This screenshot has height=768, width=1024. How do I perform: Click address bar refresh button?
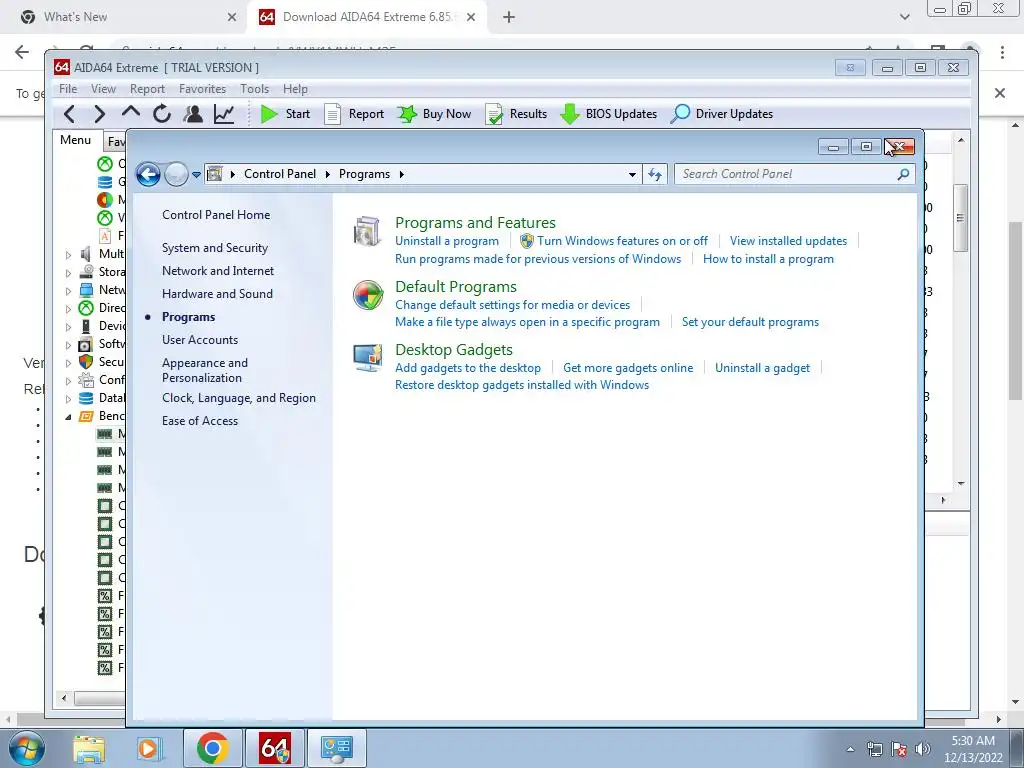pos(655,174)
